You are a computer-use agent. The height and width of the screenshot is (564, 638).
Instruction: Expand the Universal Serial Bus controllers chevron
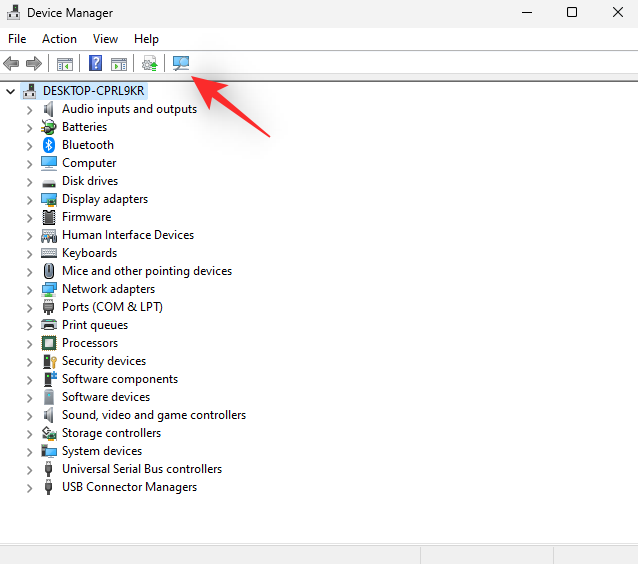point(30,469)
